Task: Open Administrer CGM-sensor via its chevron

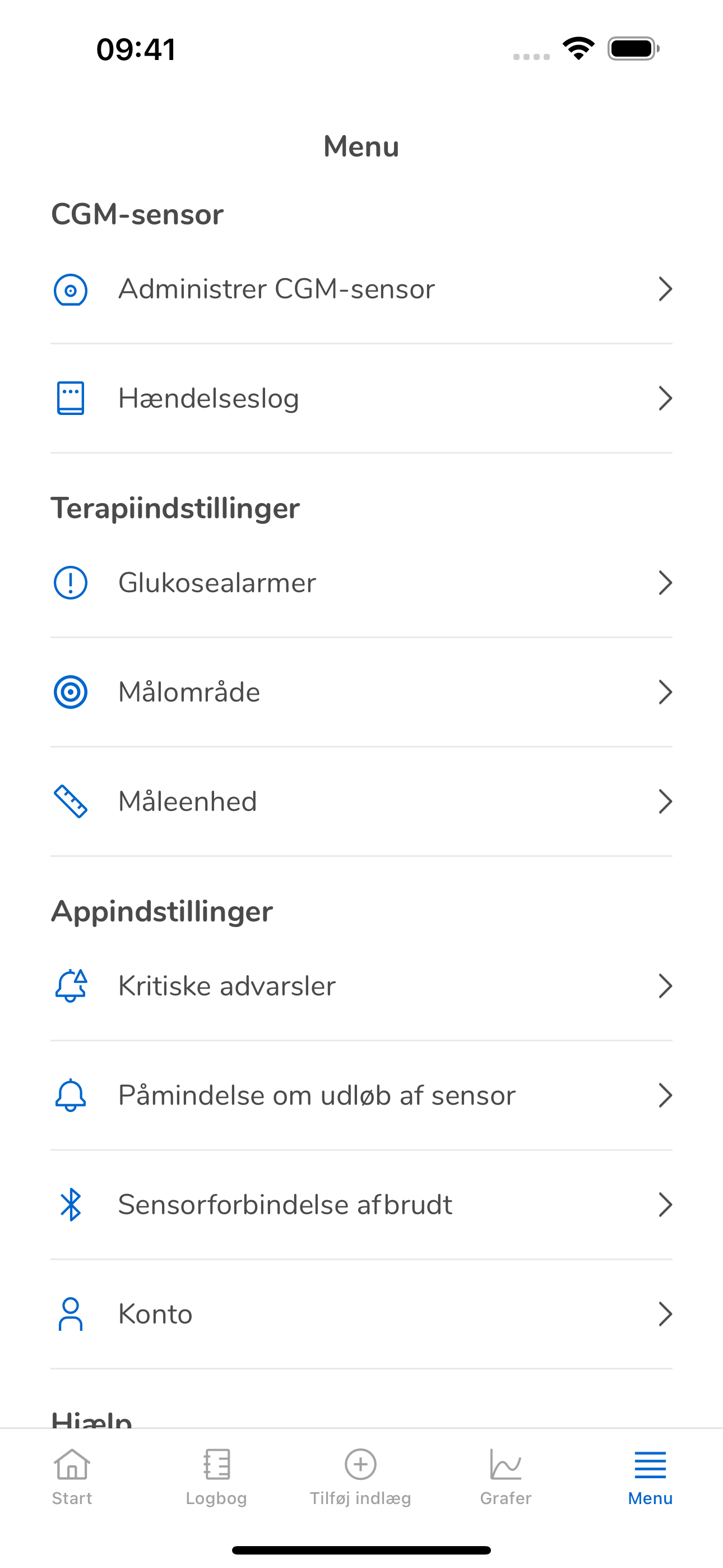Action: [665, 289]
